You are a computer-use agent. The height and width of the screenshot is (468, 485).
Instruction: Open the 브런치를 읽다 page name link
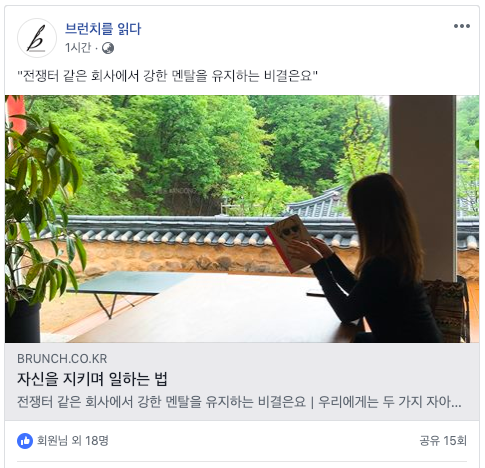(x=103, y=29)
